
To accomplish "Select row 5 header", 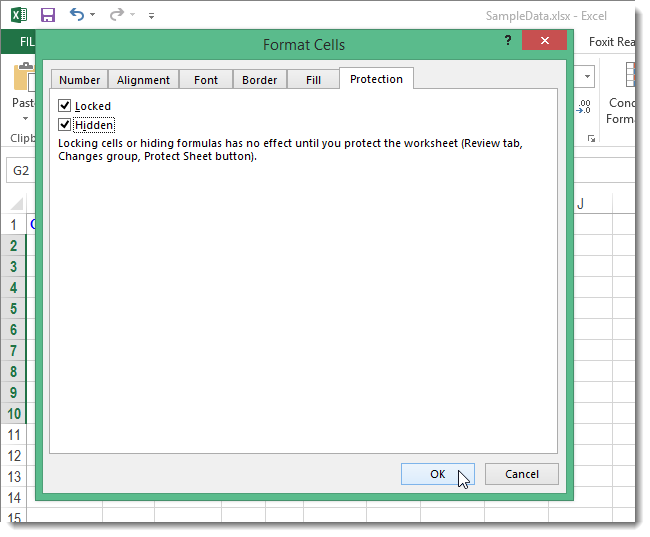I will (x=13, y=309).
